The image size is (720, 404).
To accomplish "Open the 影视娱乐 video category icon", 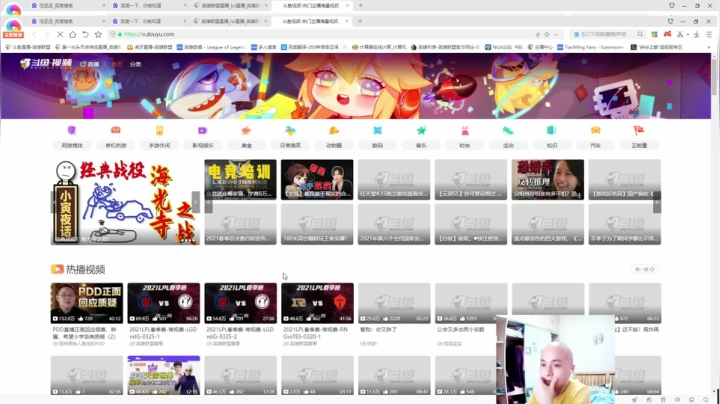I will 202,130.
